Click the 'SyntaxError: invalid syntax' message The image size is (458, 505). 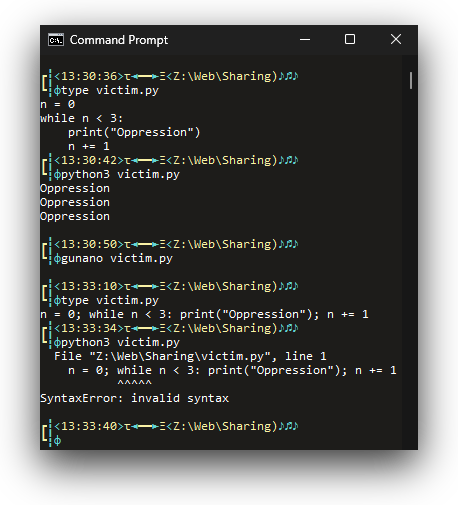(134, 398)
